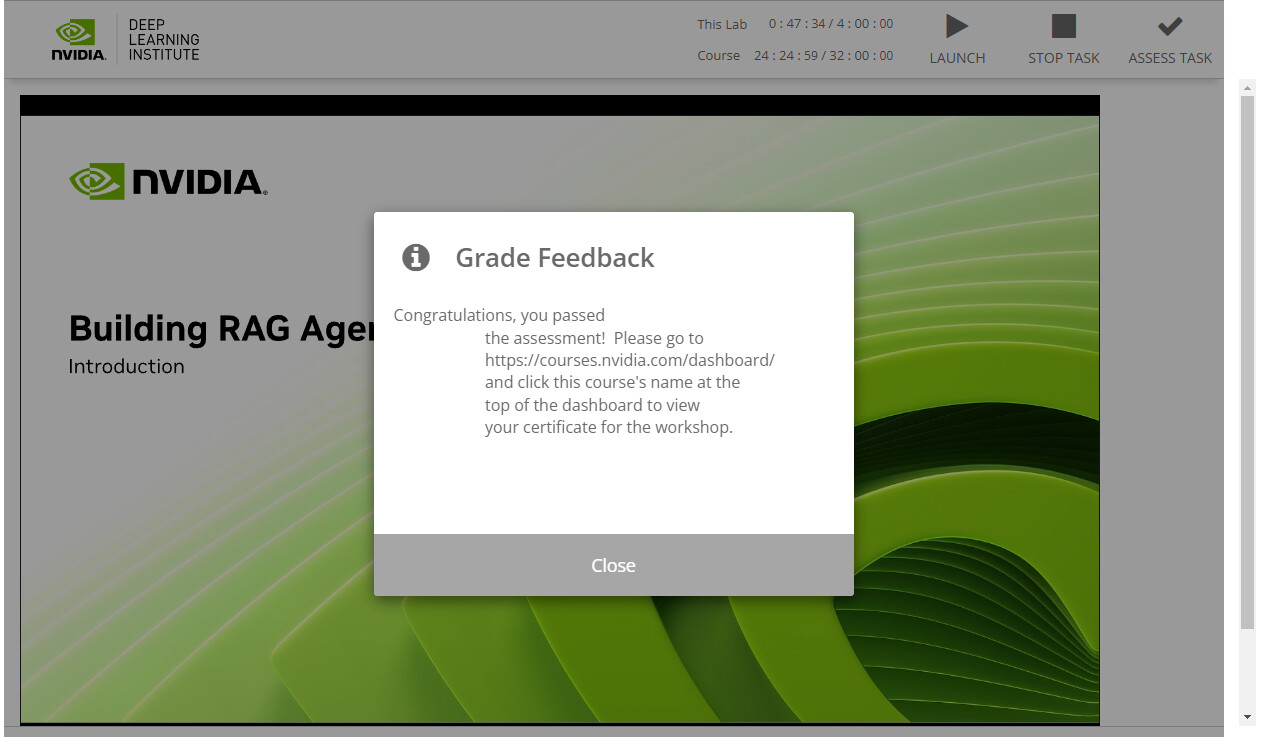Click the LAUNCH label
Screen dimensions: 1262x737
coord(957,58)
